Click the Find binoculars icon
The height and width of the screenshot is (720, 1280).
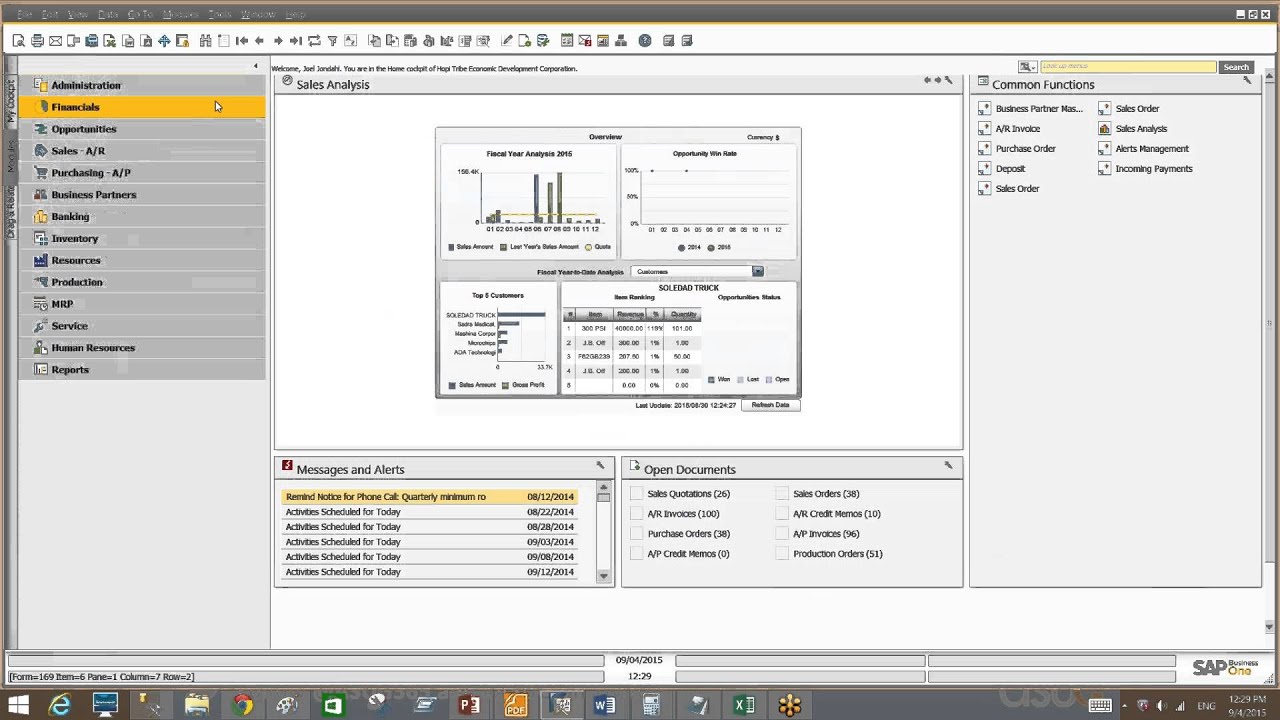(x=206, y=41)
